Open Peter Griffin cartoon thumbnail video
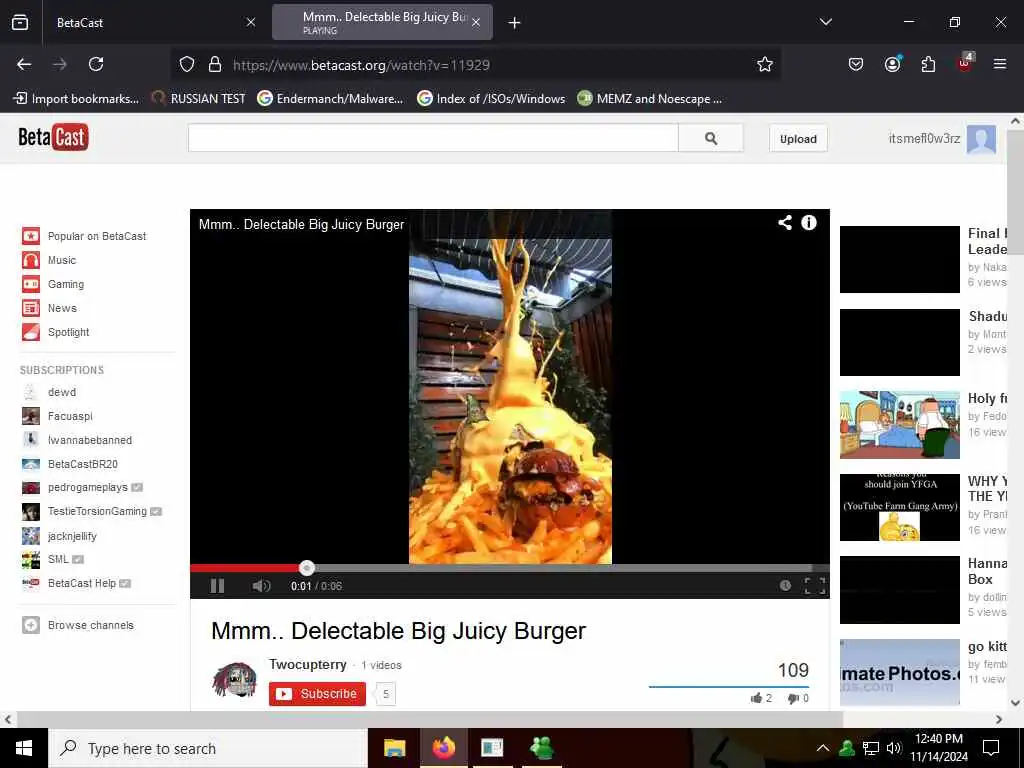This screenshot has height=768, width=1024. point(899,424)
